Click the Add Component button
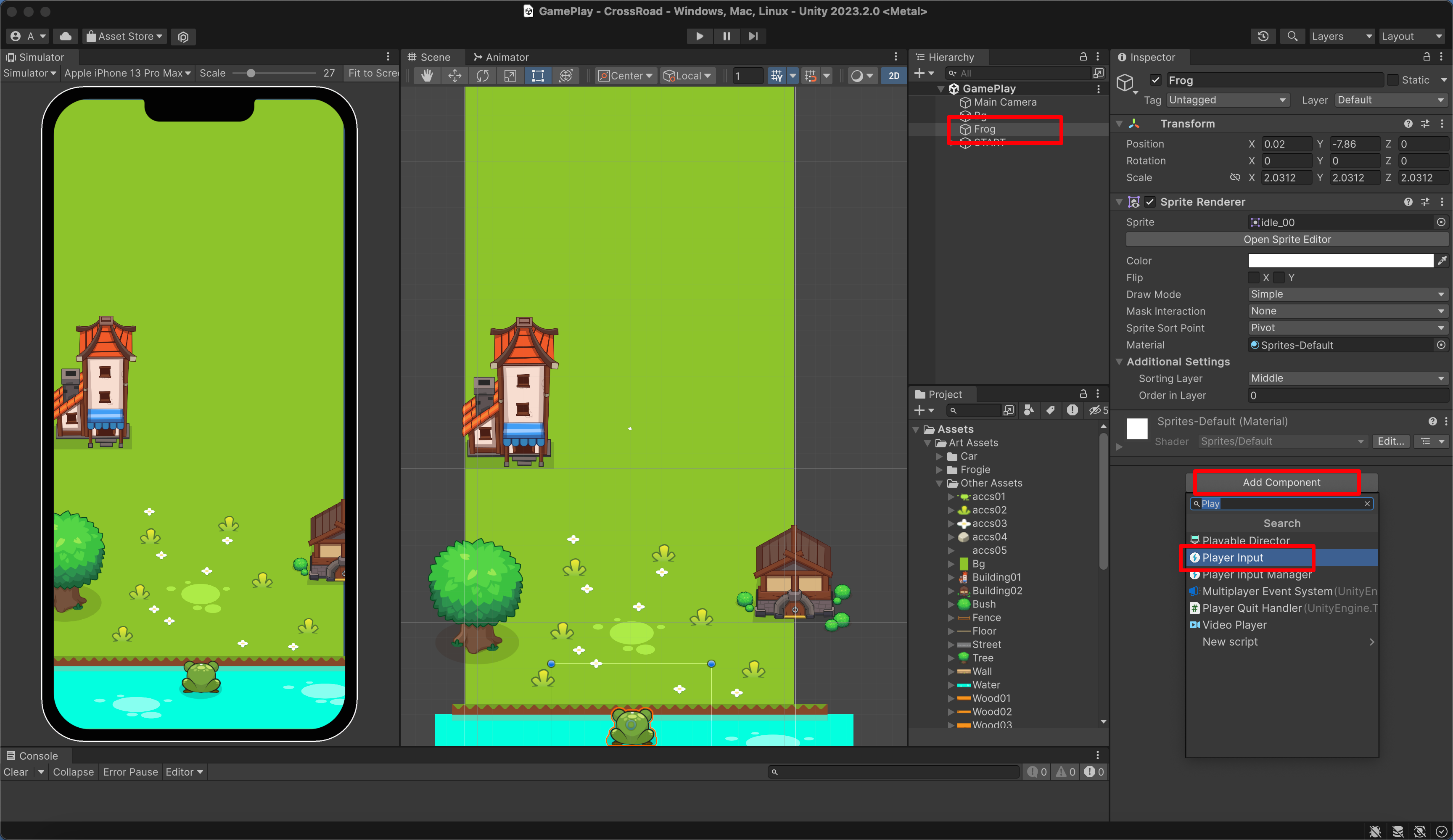1453x840 pixels. pos(1281,482)
